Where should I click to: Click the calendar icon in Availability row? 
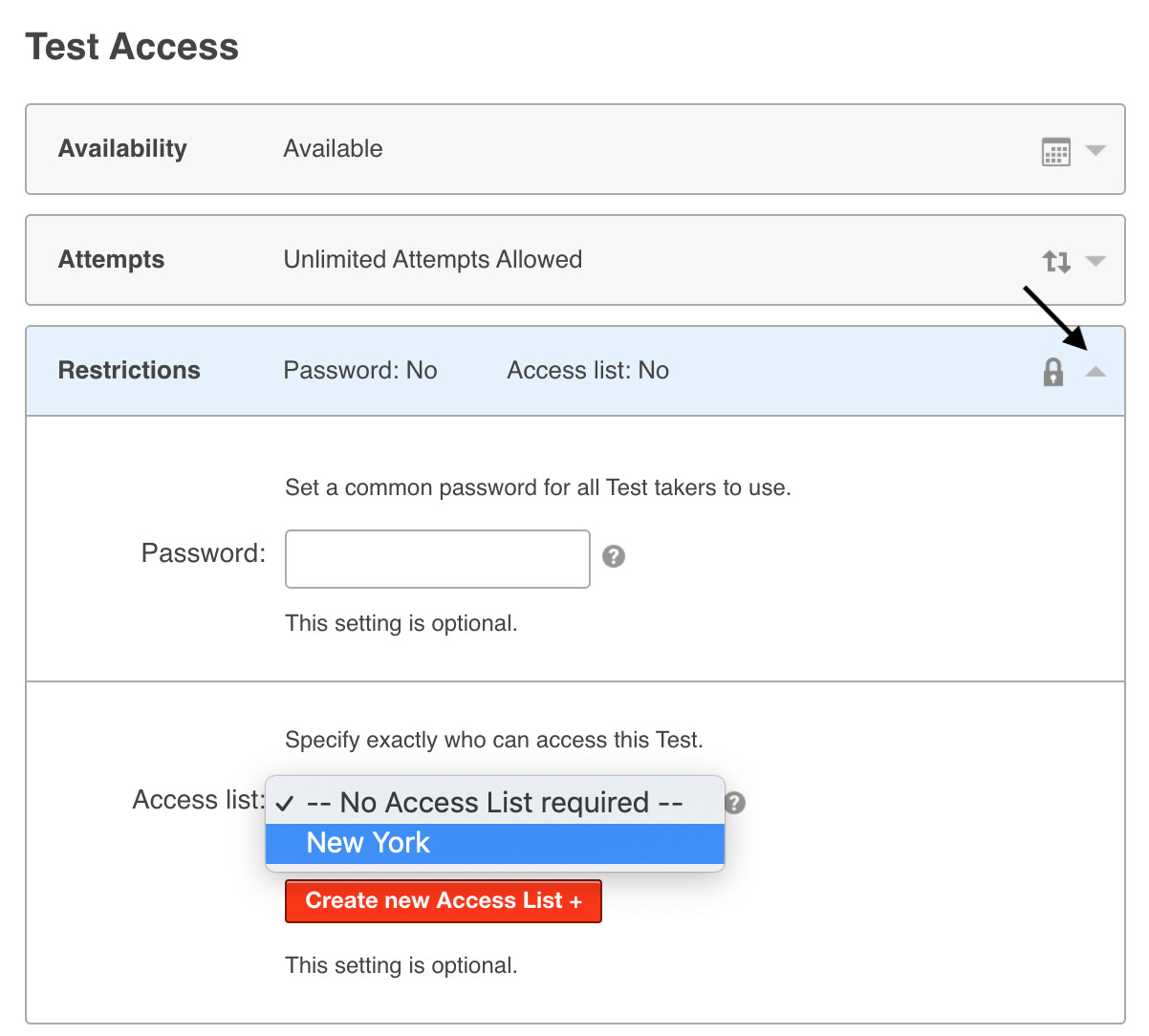coord(1055,151)
